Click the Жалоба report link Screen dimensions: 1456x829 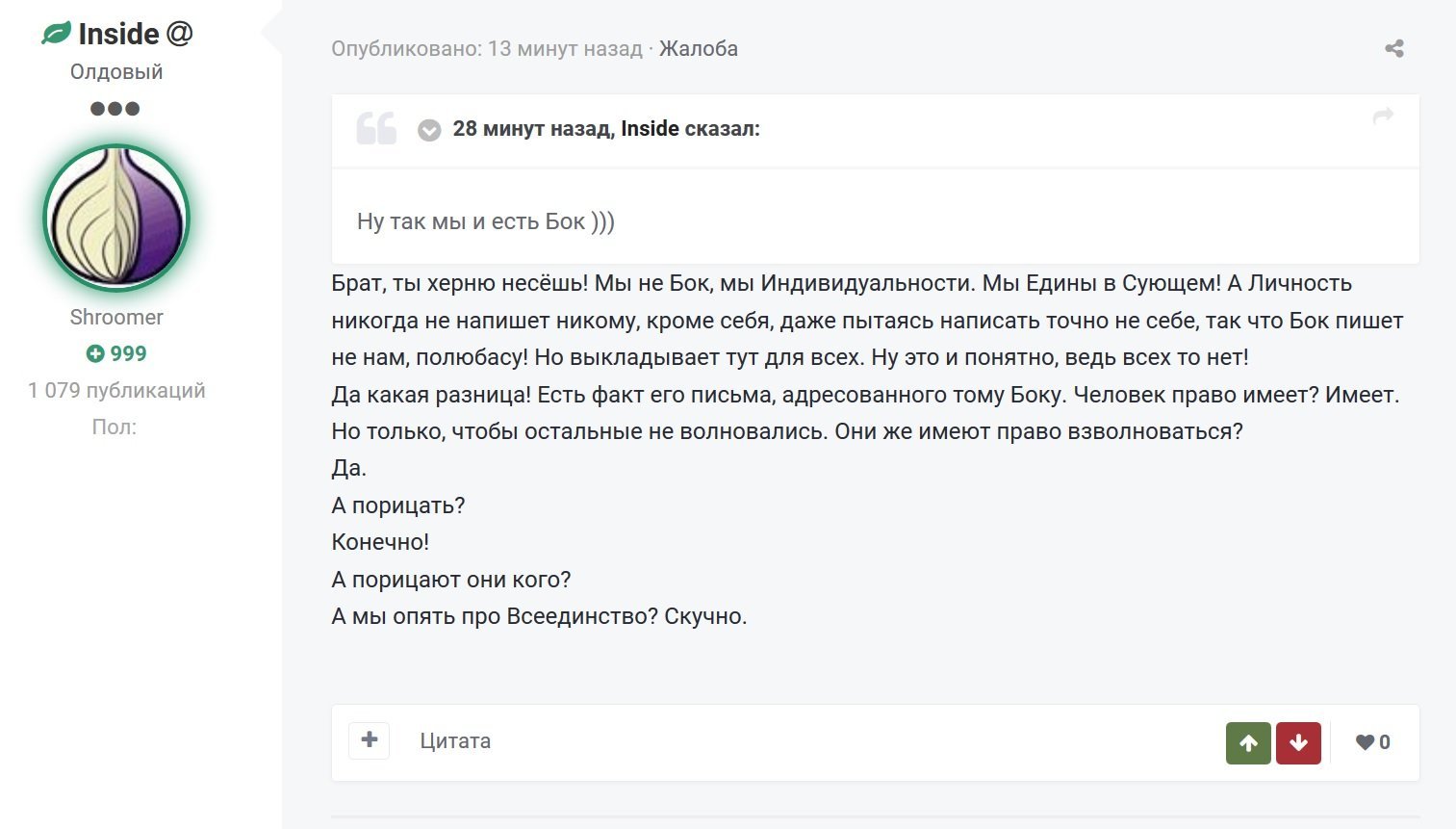tap(699, 48)
